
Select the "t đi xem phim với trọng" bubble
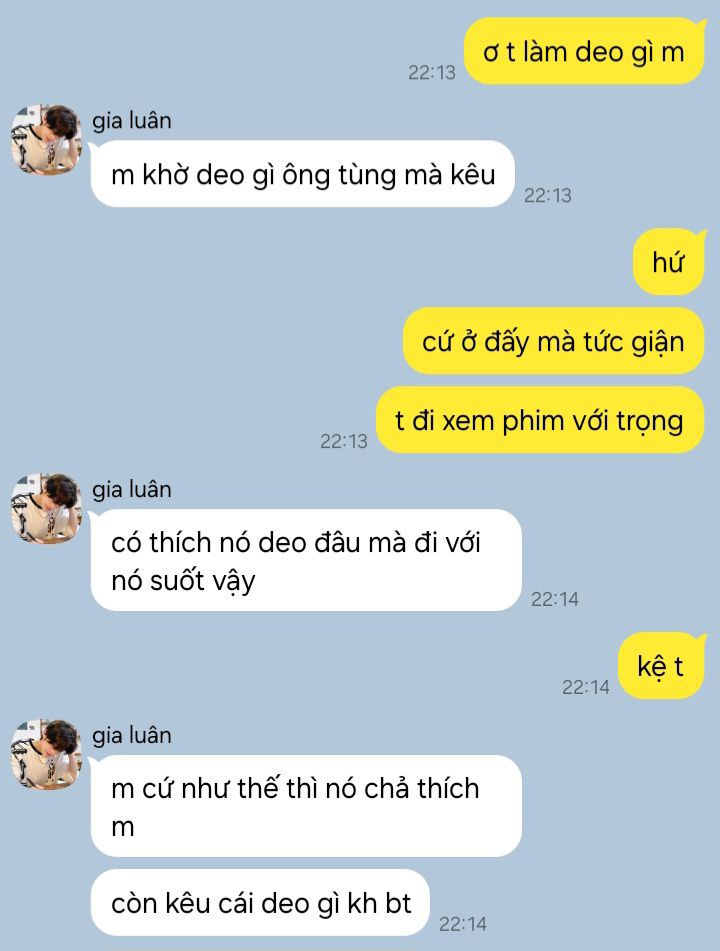click(x=540, y=420)
